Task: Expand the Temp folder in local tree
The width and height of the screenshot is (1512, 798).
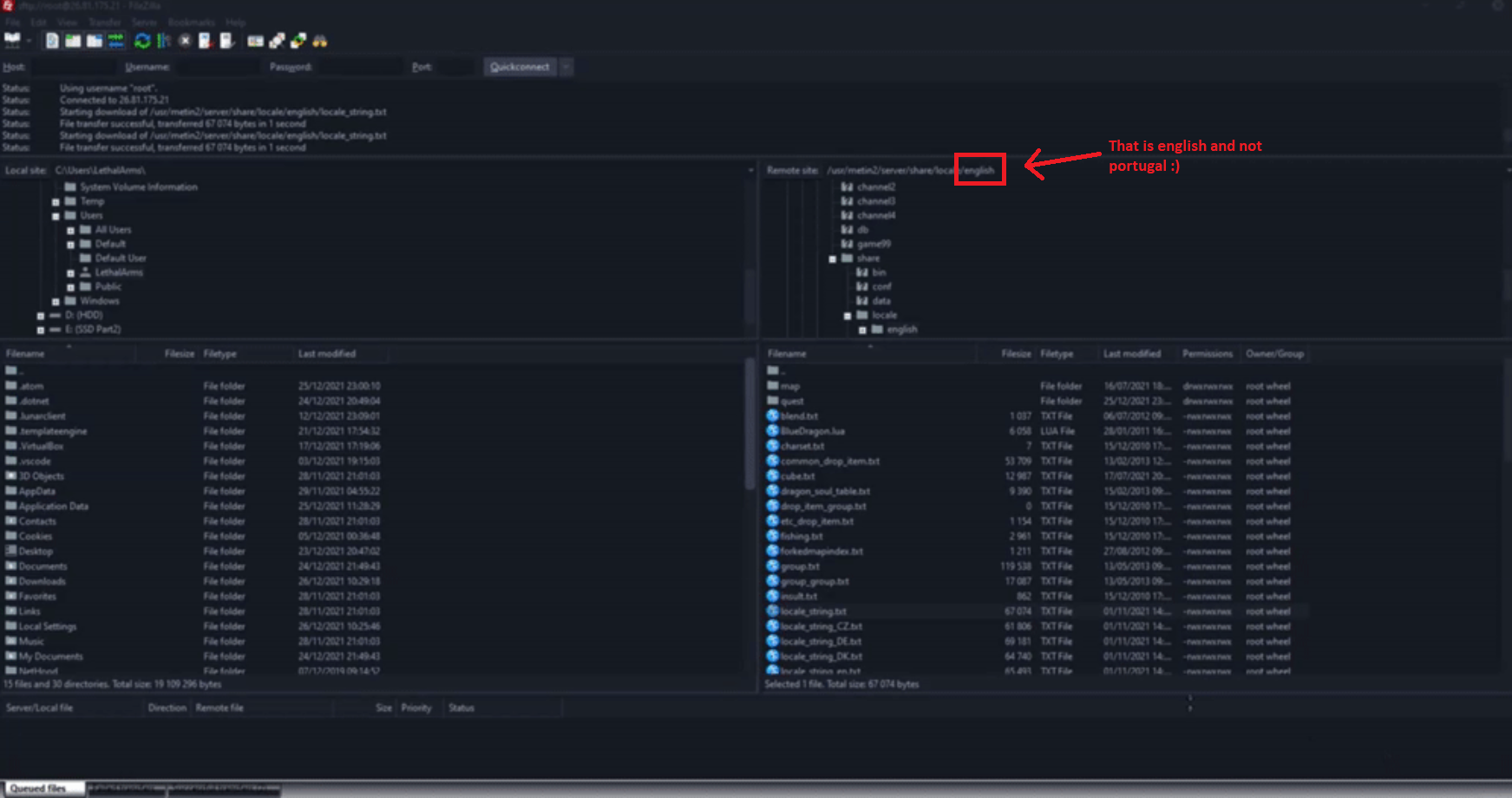Action: [56, 202]
